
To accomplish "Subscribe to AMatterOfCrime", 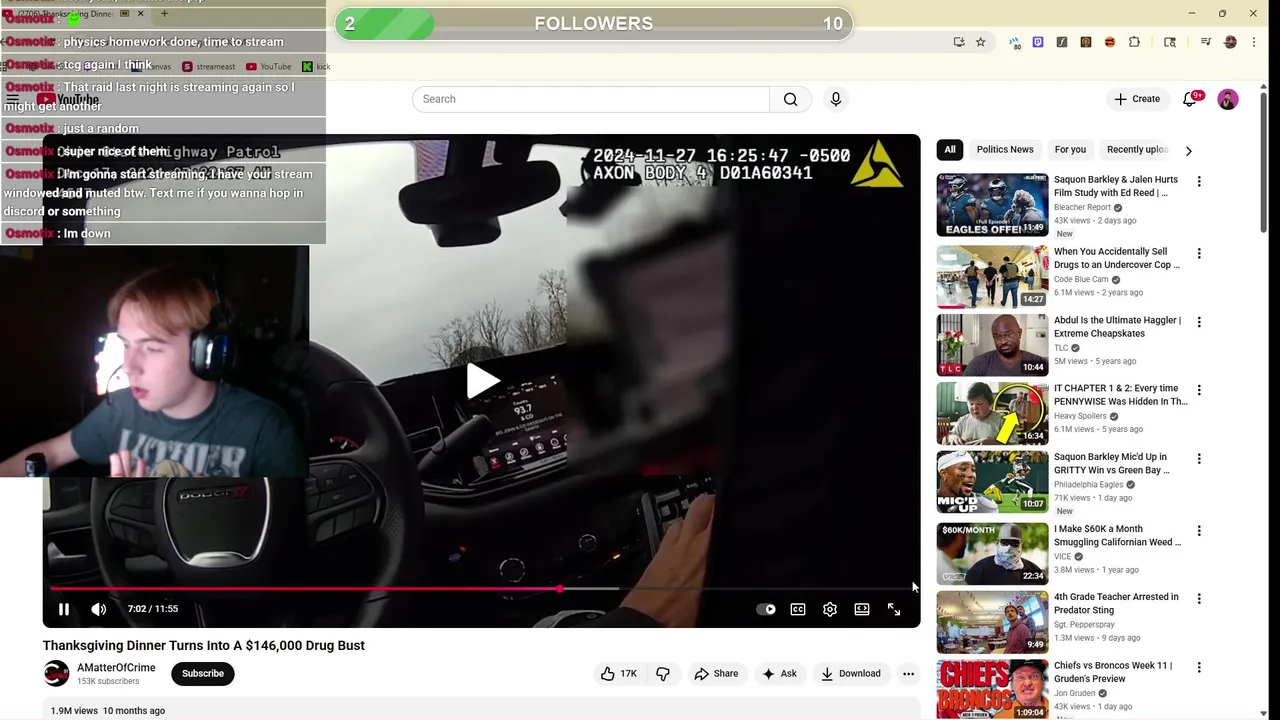I will pyautogui.click(x=203, y=674).
